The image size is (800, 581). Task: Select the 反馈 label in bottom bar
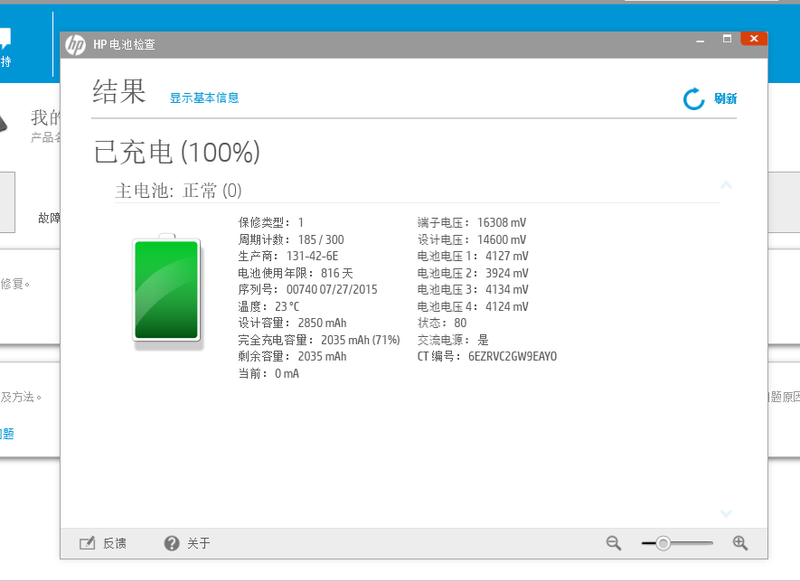click(115, 543)
